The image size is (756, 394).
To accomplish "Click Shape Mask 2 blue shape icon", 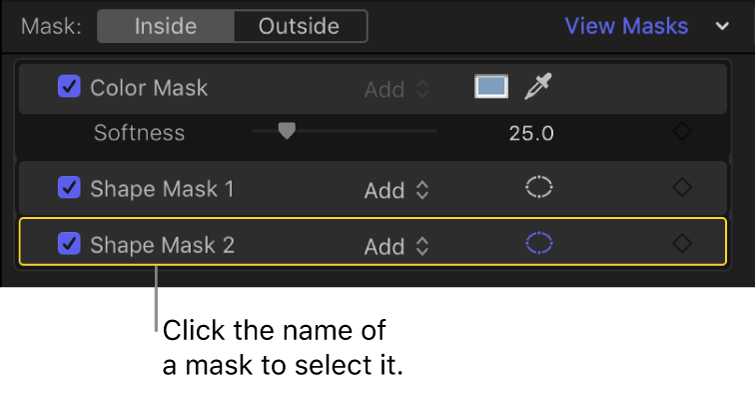I will click(539, 243).
